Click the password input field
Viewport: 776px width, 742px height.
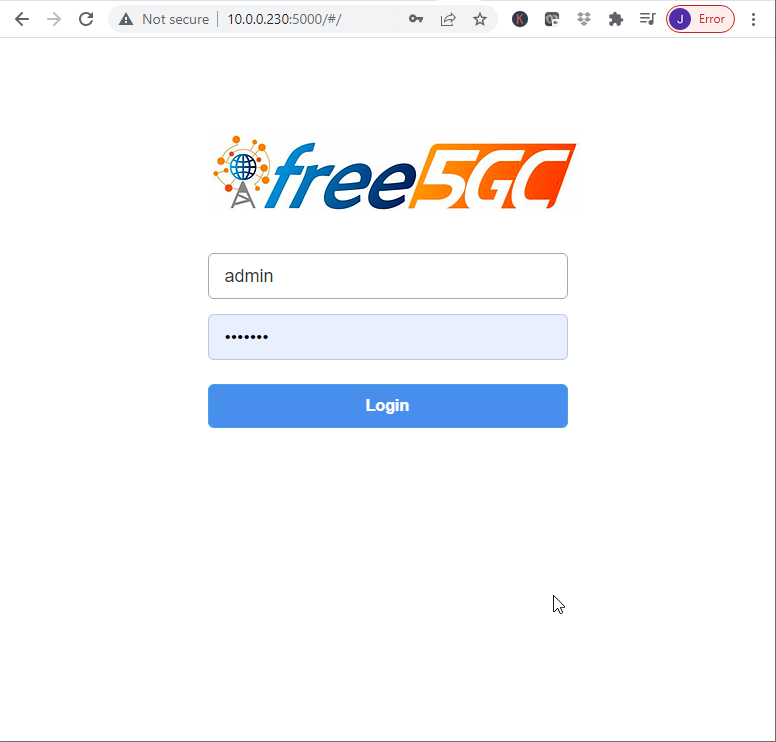(388, 337)
